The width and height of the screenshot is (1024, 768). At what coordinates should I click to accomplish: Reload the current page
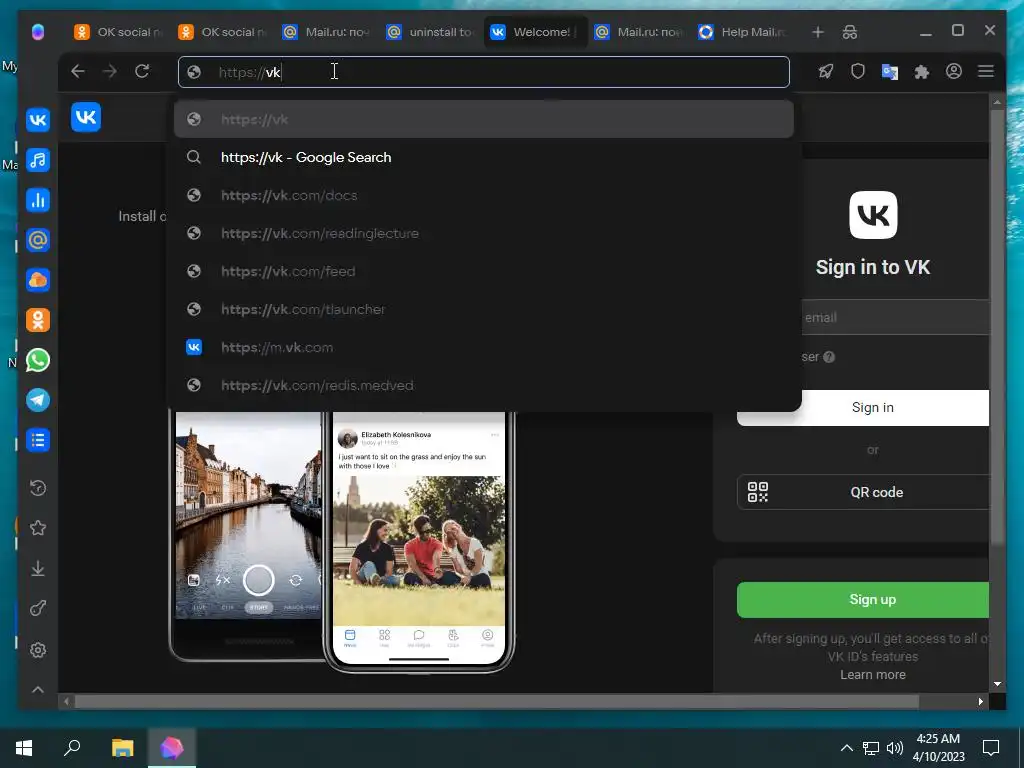[142, 71]
